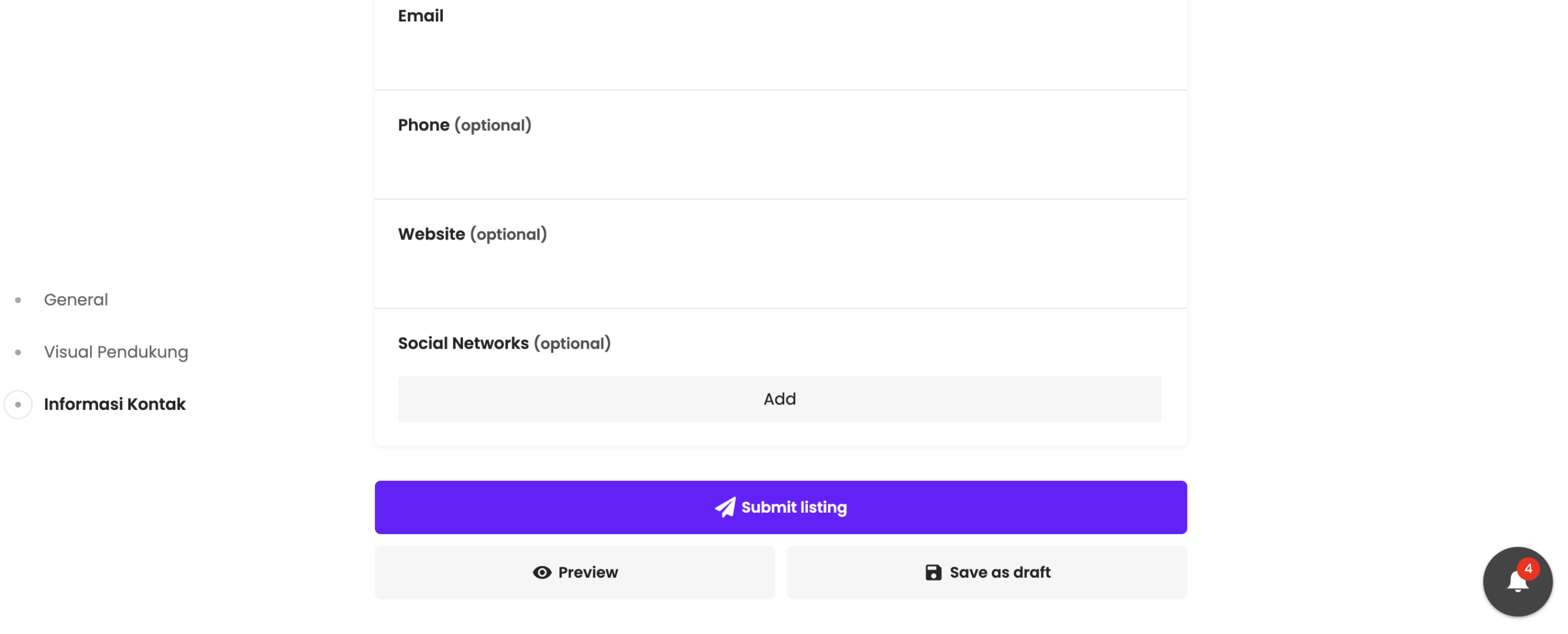Focus the Website input field

(x=779, y=273)
